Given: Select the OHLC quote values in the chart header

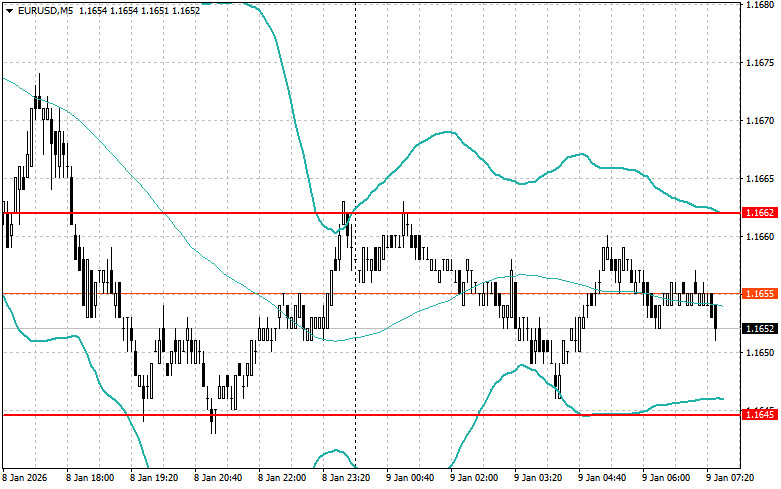Looking at the screenshot, I should coord(139,10).
